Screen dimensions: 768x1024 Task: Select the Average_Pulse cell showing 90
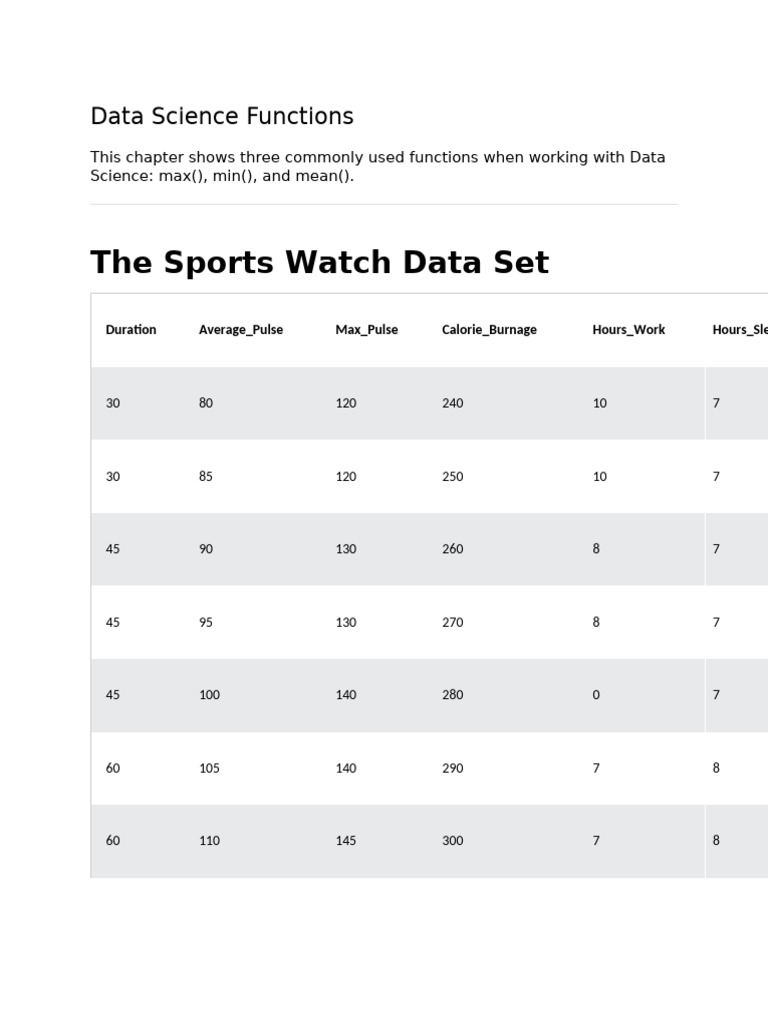206,549
